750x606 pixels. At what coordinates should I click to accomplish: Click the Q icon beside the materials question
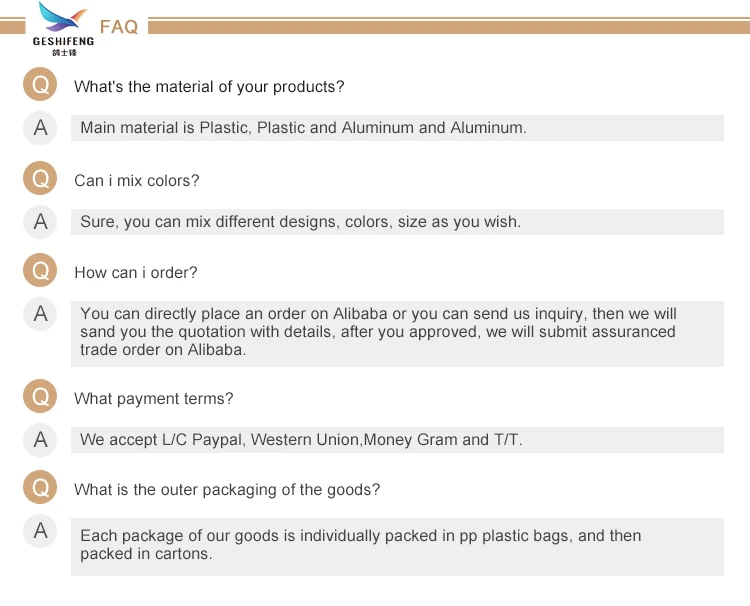click(40, 86)
